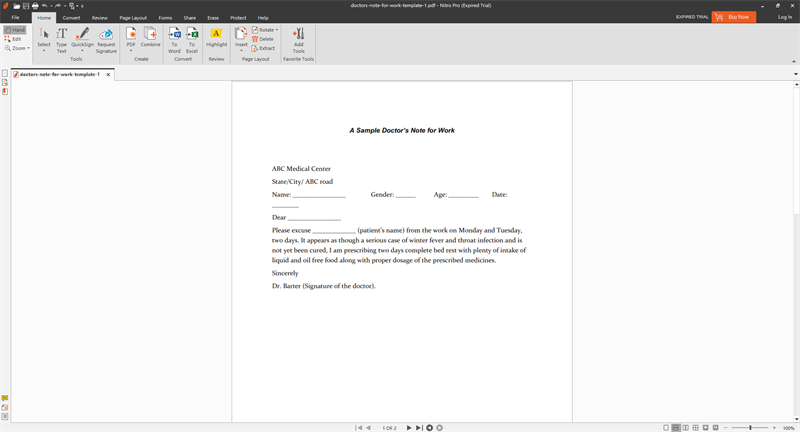Switch to the Review ribbon tab
This screenshot has height=432, width=800.
[99, 18]
